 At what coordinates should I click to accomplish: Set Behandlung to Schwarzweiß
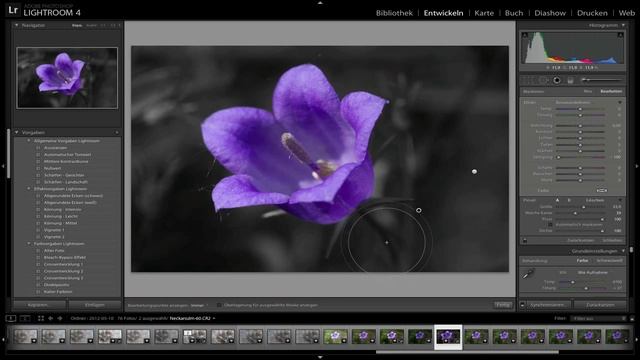[x=610, y=260]
